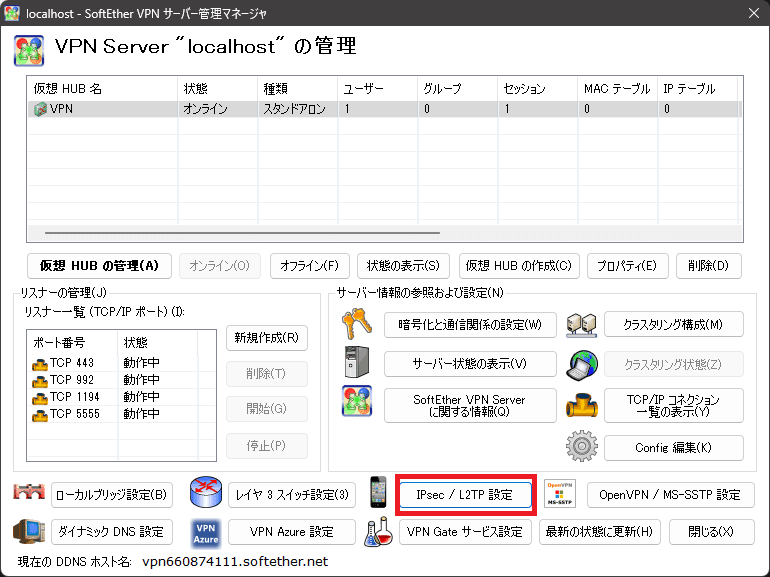Click the hub list horizontal scrollbar
The height and width of the screenshot is (577, 770).
pyautogui.click(x=242, y=233)
